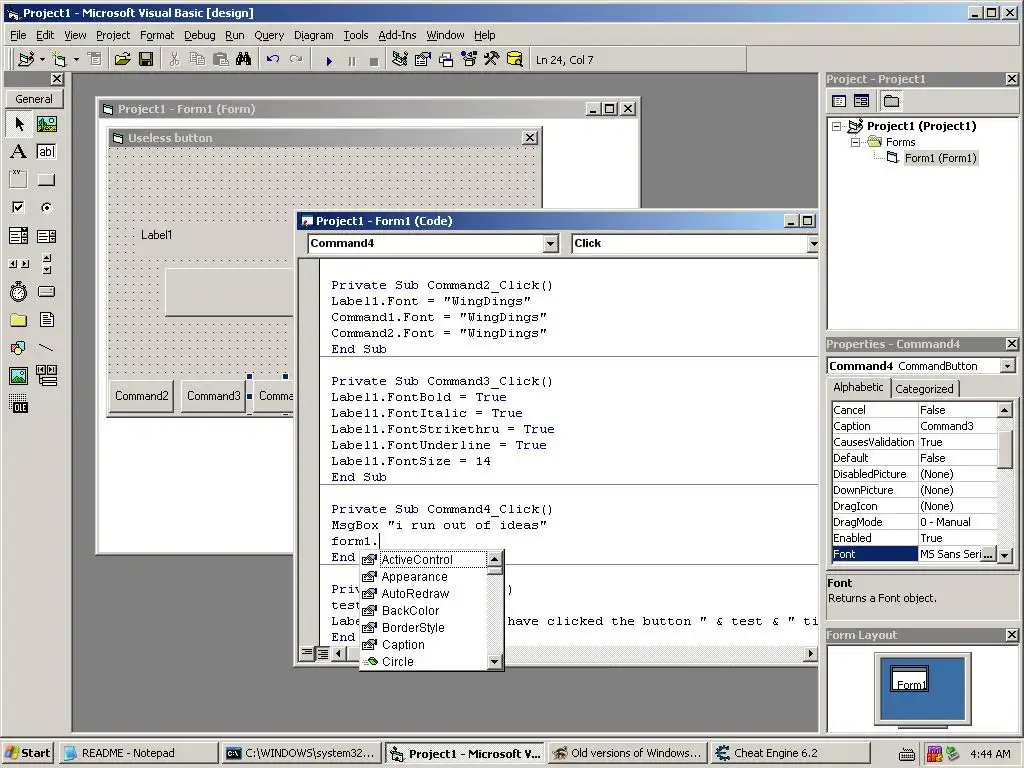The height and width of the screenshot is (768, 1024).
Task: Collapse the Forms folder node
Action: pyautogui.click(x=855, y=142)
